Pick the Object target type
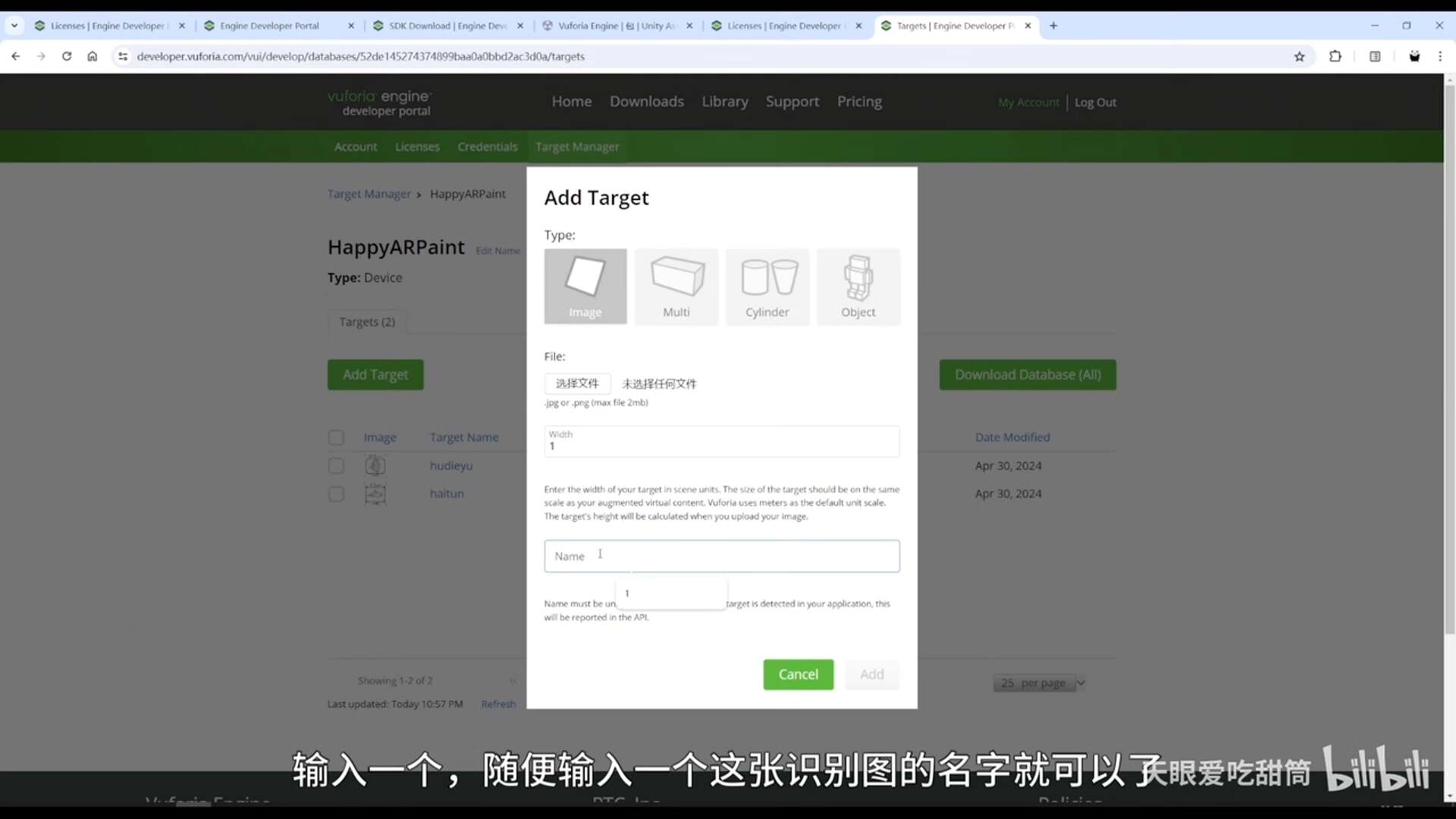 point(858,287)
